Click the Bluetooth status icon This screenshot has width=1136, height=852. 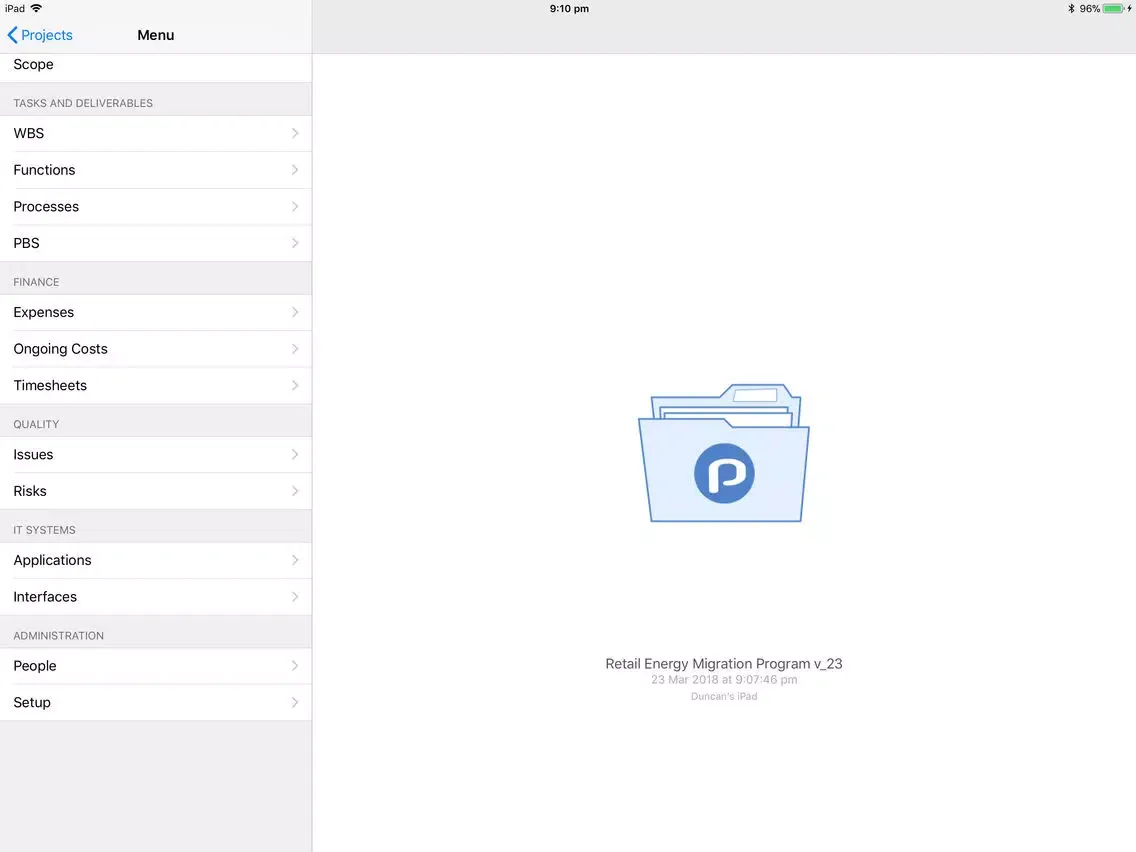coord(1071,9)
